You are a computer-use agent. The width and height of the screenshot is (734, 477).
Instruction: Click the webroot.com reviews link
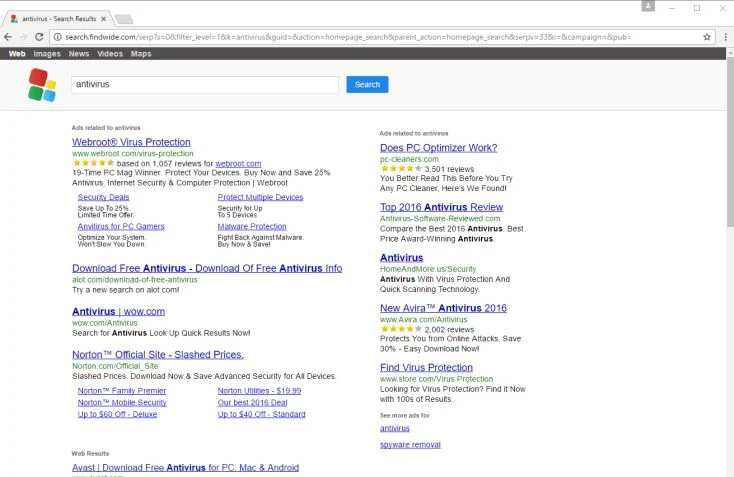[238, 164]
